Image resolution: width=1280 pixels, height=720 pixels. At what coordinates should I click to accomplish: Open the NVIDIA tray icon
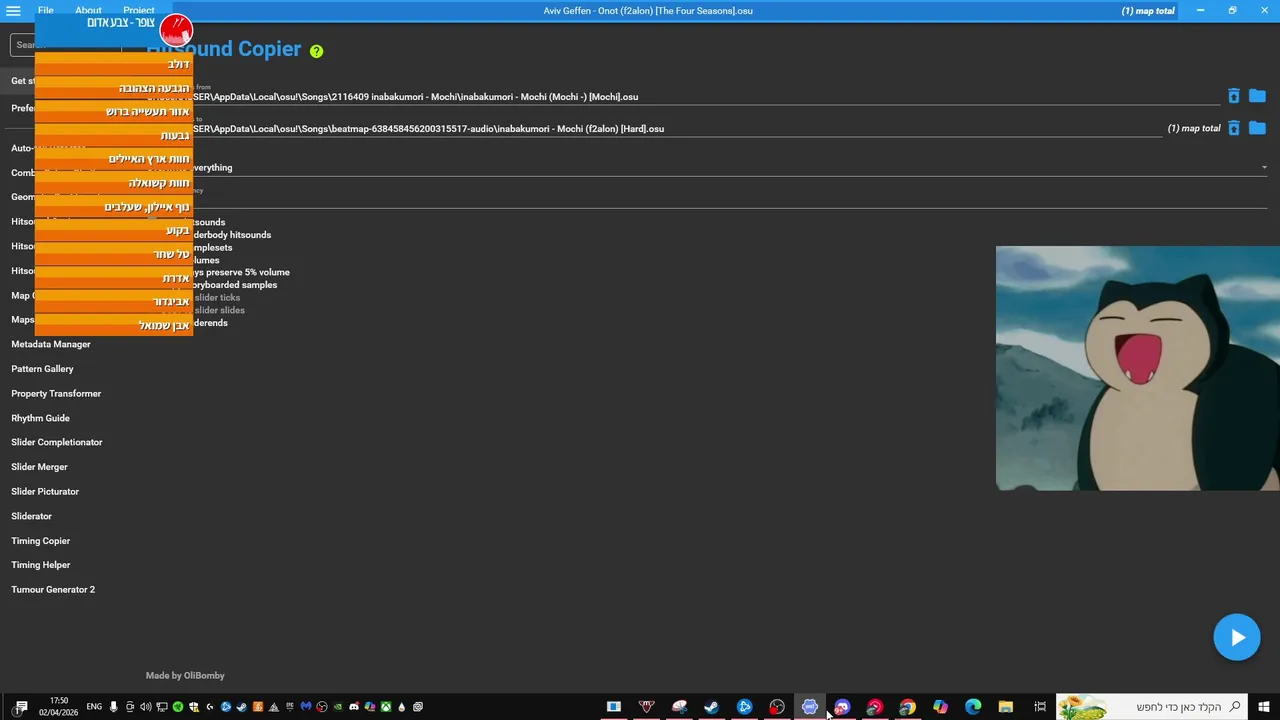tap(338, 707)
